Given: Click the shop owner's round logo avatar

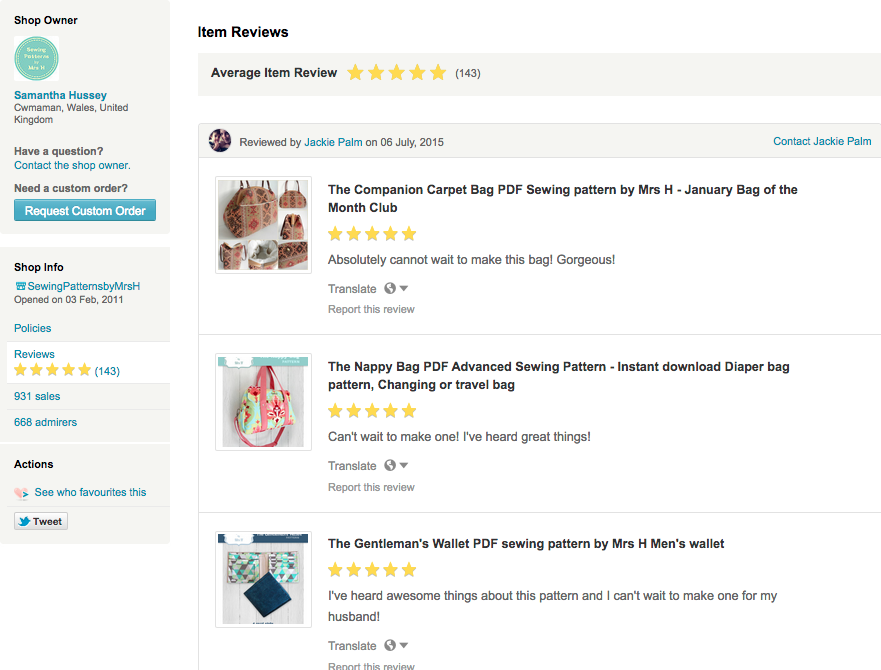Looking at the screenshot, I should click(37, 59).
